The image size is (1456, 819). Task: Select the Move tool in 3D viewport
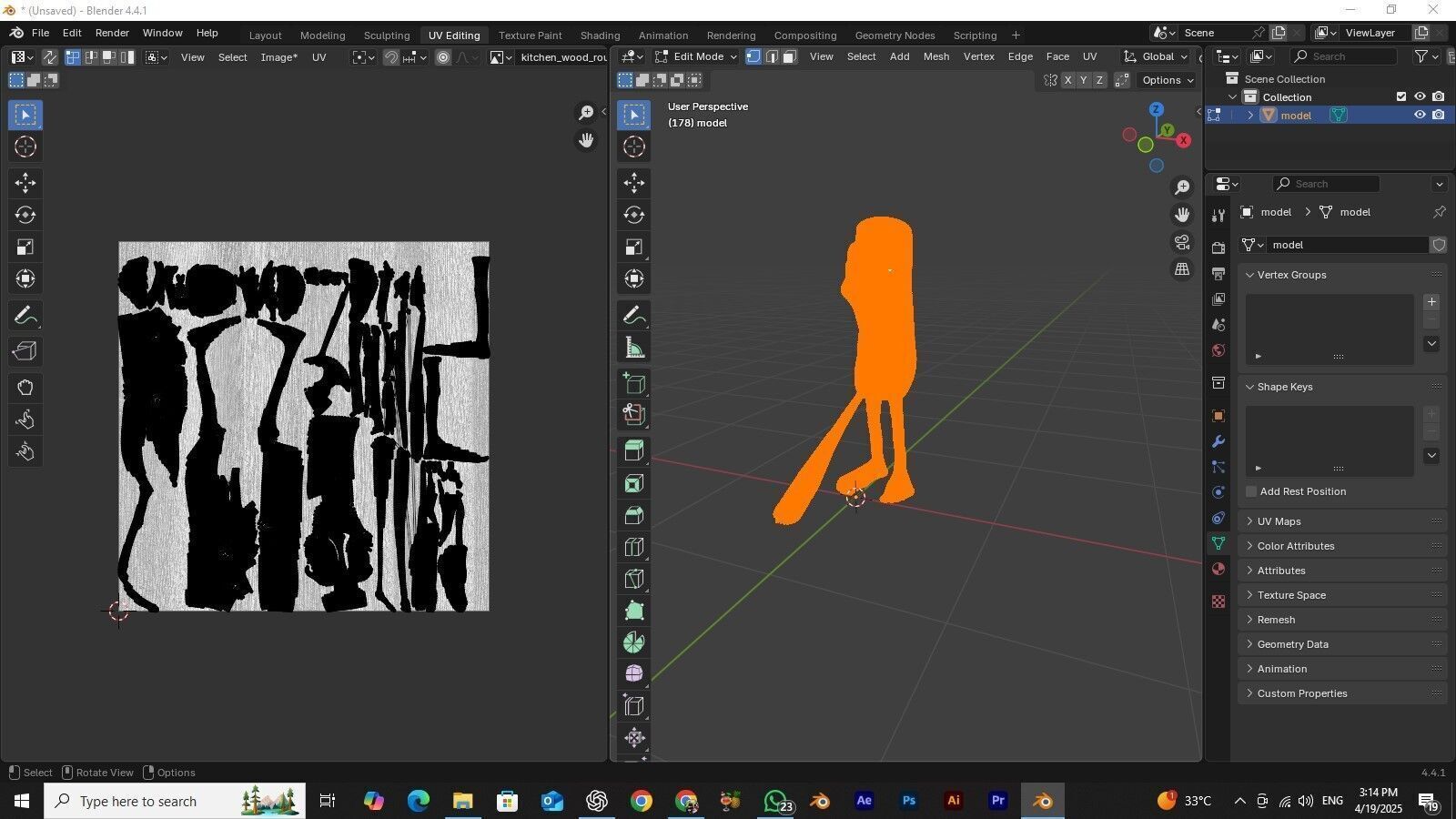tap(634, 183)
